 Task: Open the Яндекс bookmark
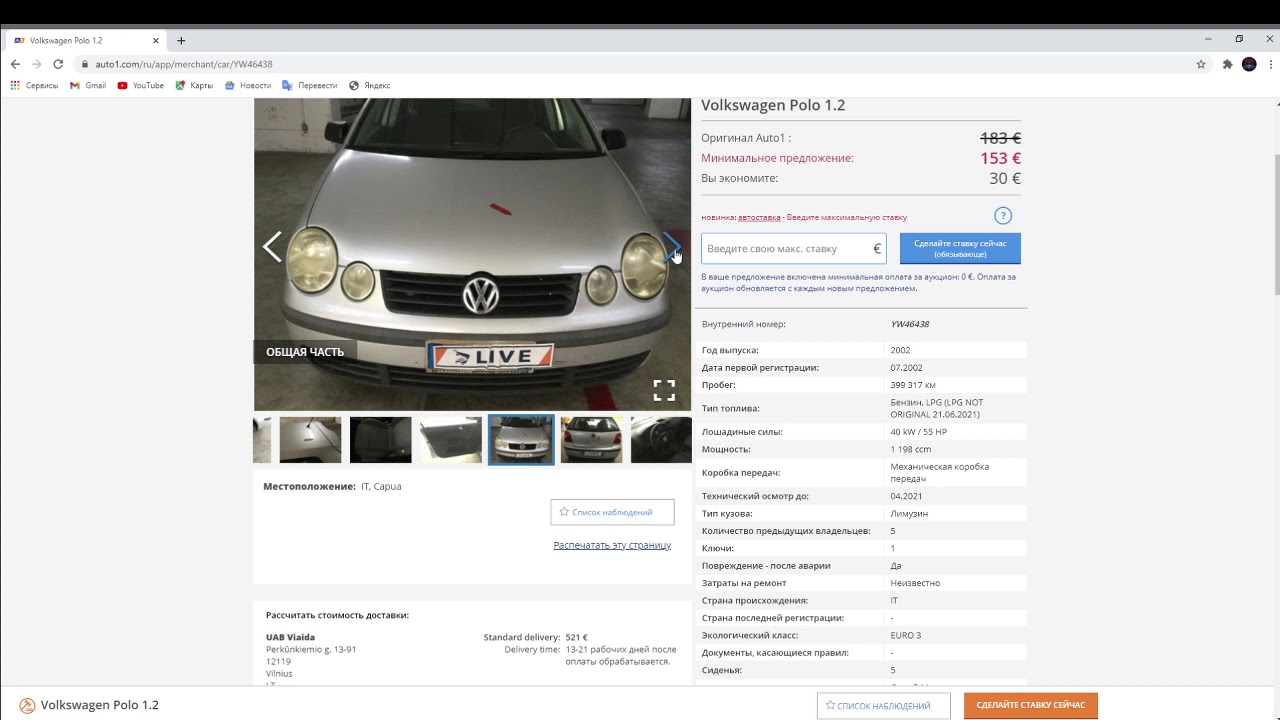370,85
